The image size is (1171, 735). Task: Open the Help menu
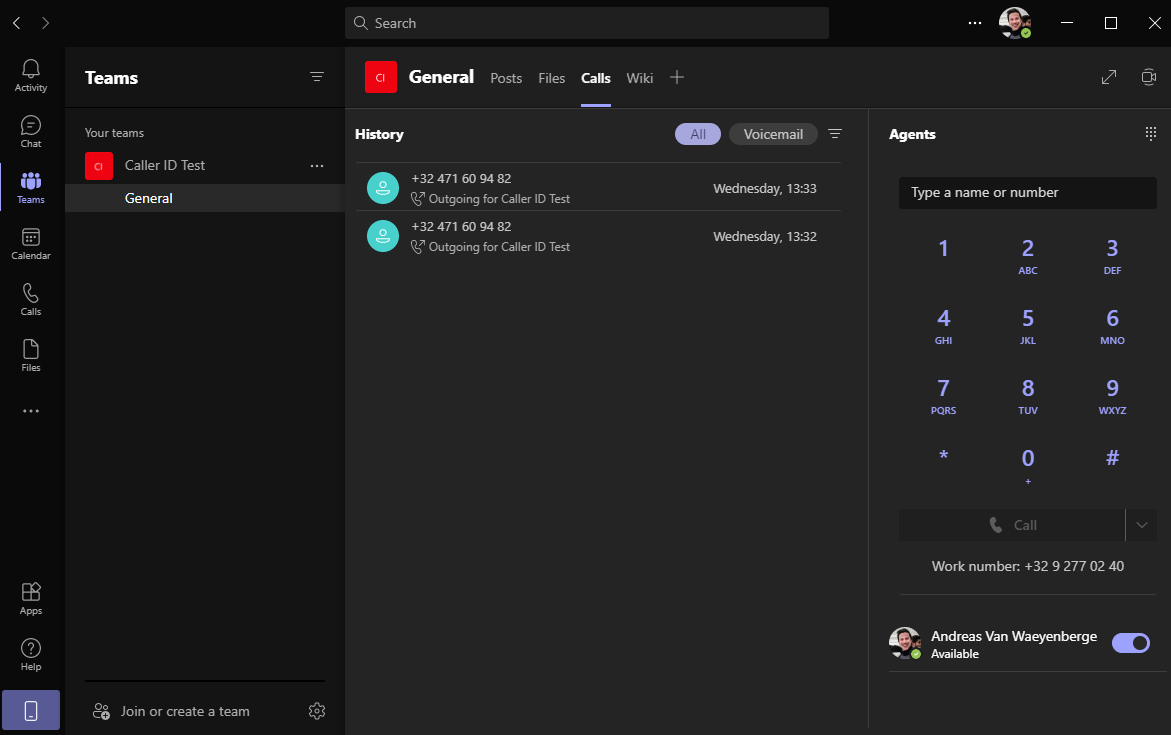click(31, 654)
